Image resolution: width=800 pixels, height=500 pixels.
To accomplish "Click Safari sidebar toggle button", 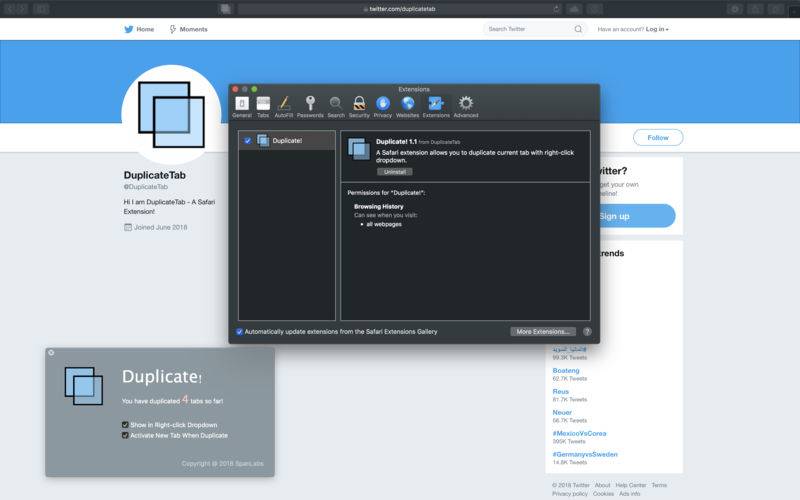I will click(41, 9).
